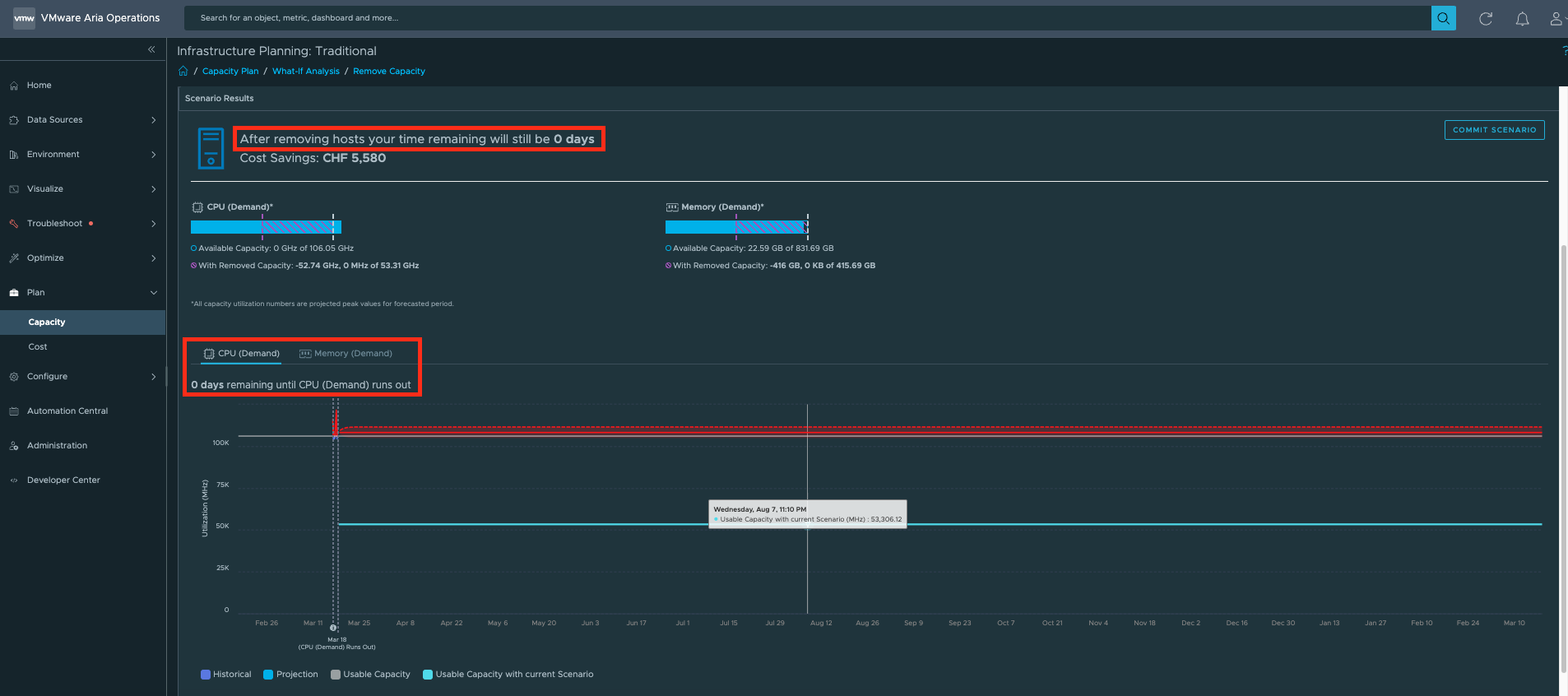
Task: Click the Memory (Demand) capacity bar
Action: [x=737, y=227]
